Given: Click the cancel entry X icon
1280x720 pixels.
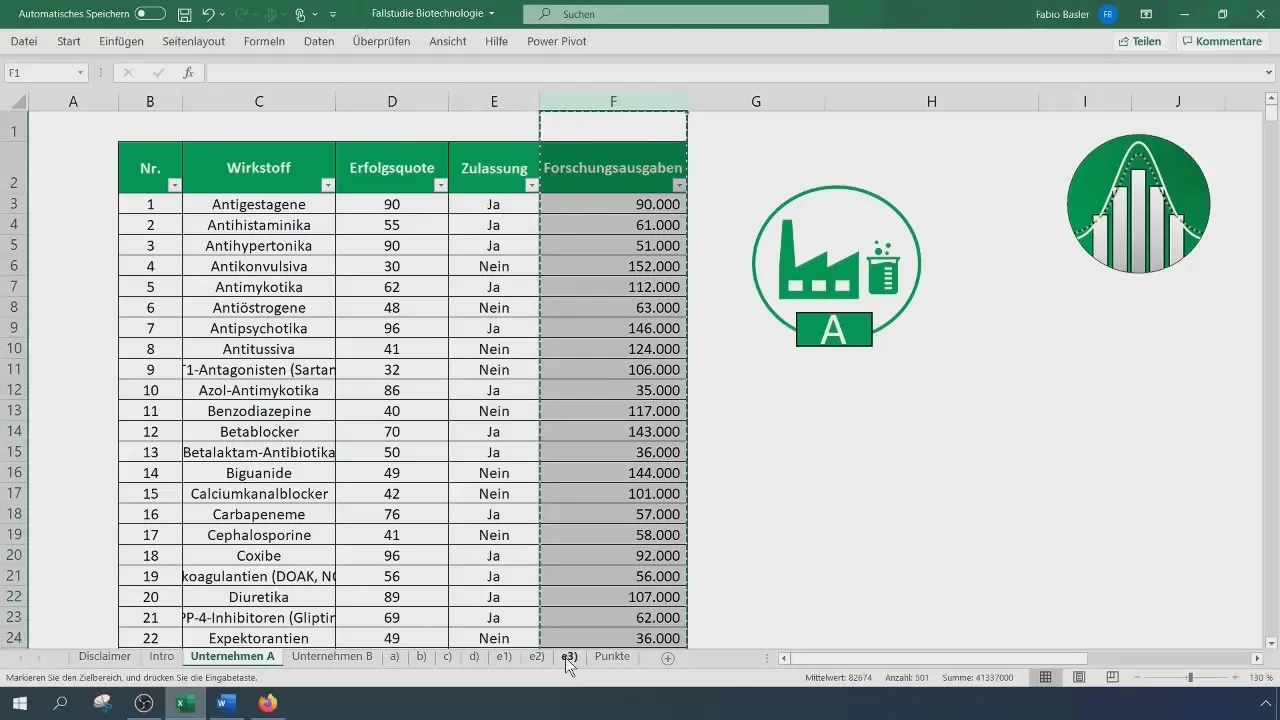Looking at the screenshot, I should coord(128,73).
